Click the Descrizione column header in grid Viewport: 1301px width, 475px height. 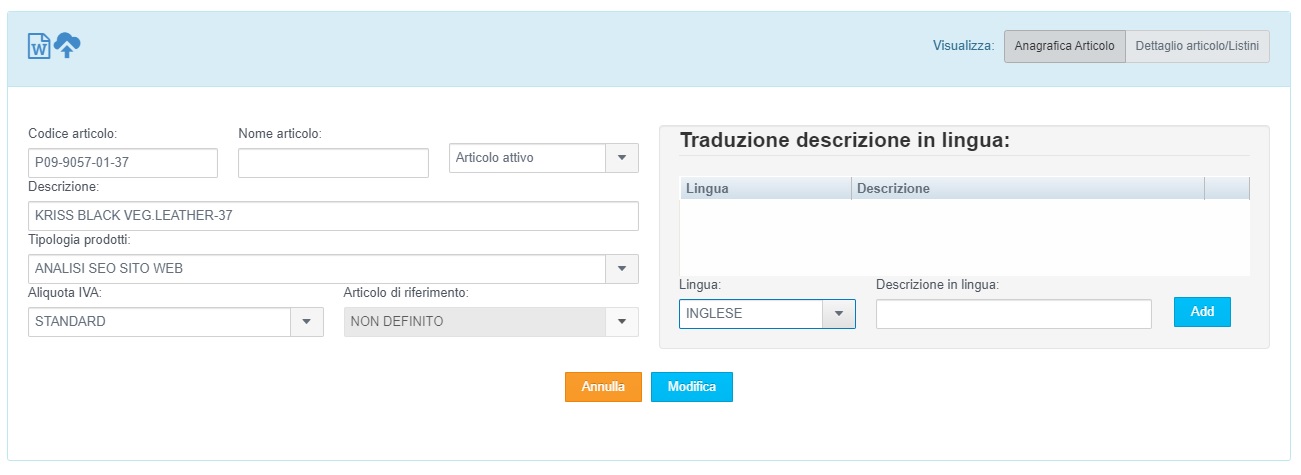pos(1028,188)
